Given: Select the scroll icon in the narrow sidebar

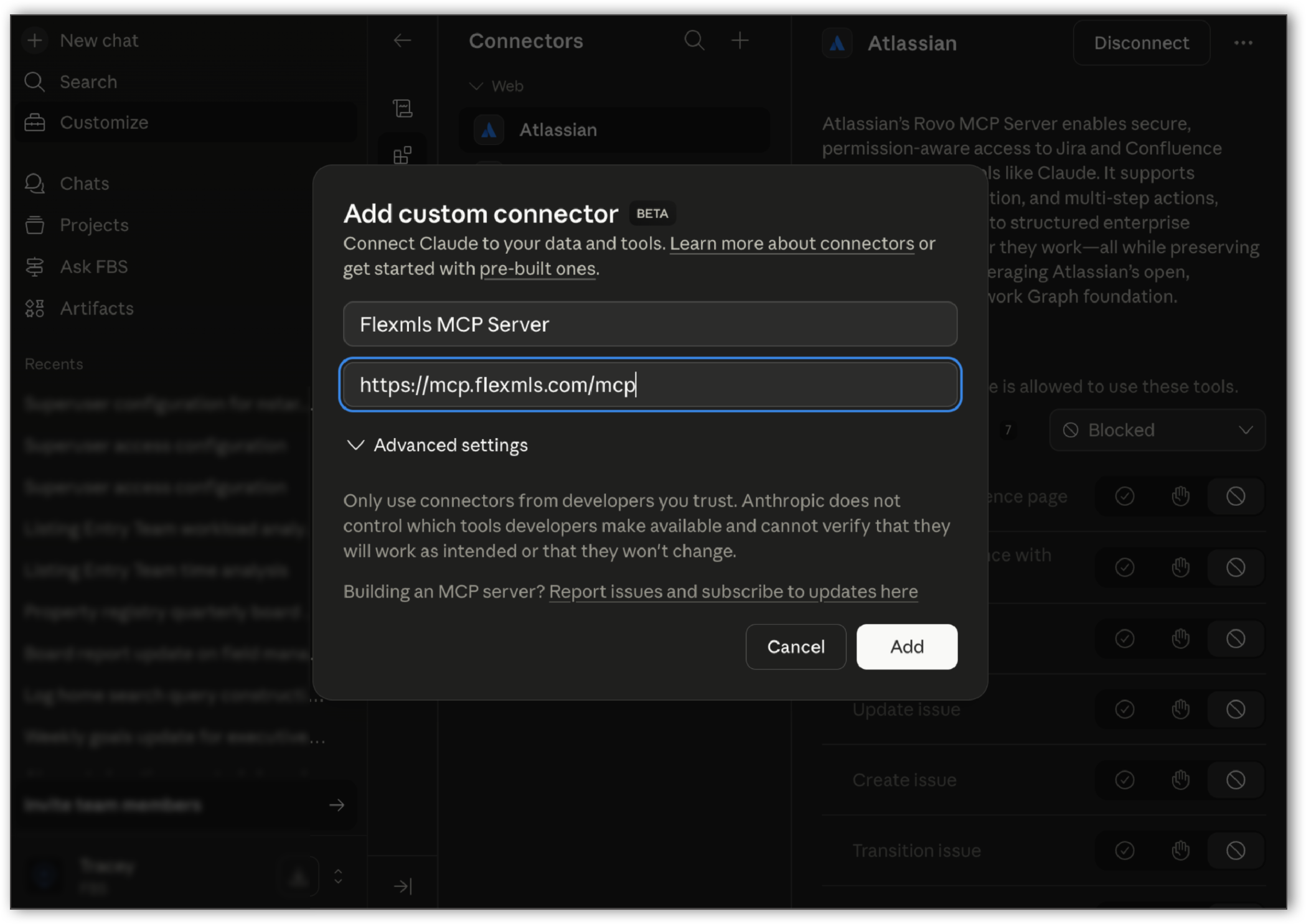Looking at the screenshot, I should coord(403,107).
